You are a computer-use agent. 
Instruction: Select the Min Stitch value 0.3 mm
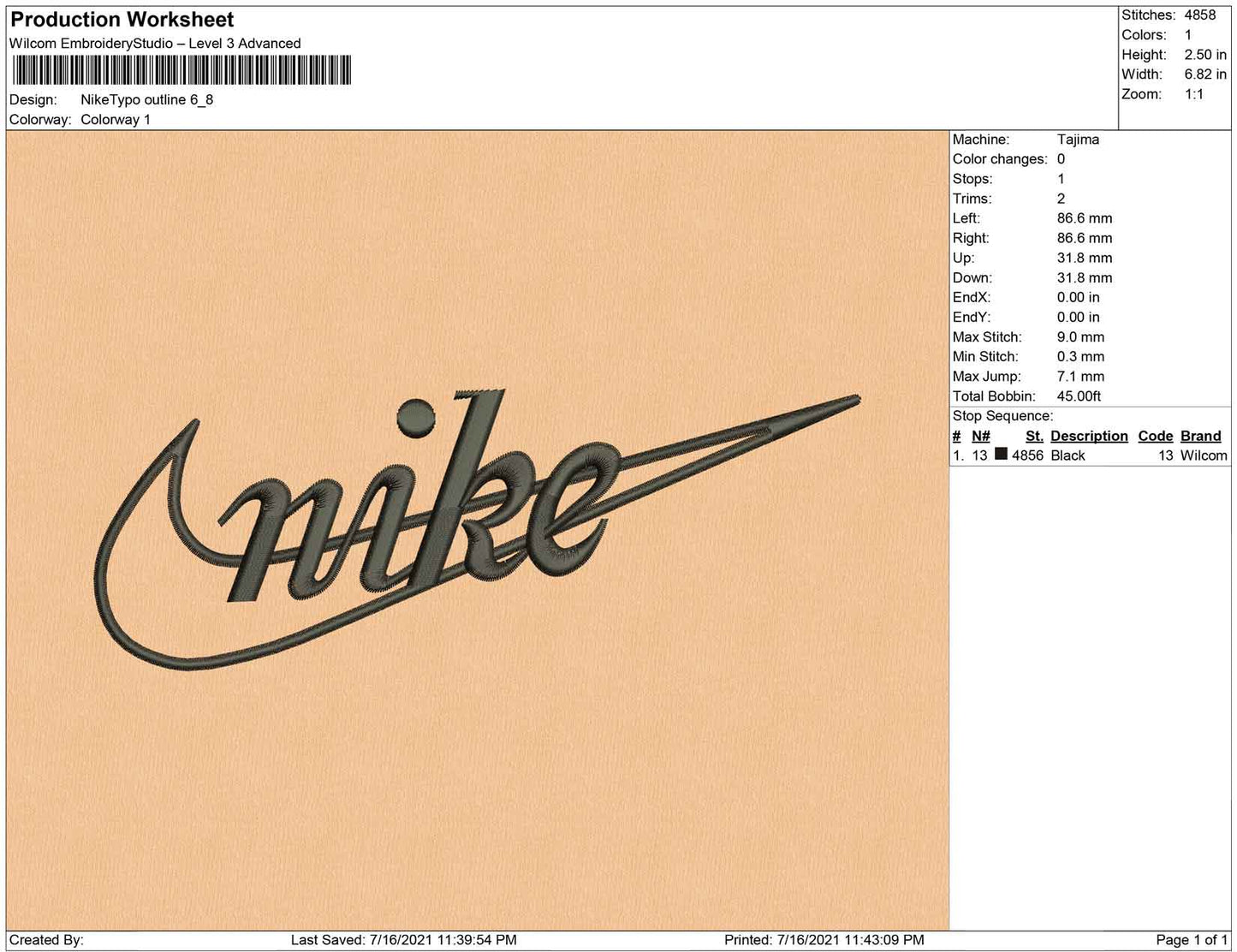pyautogui.click(x=1080, y=357)
